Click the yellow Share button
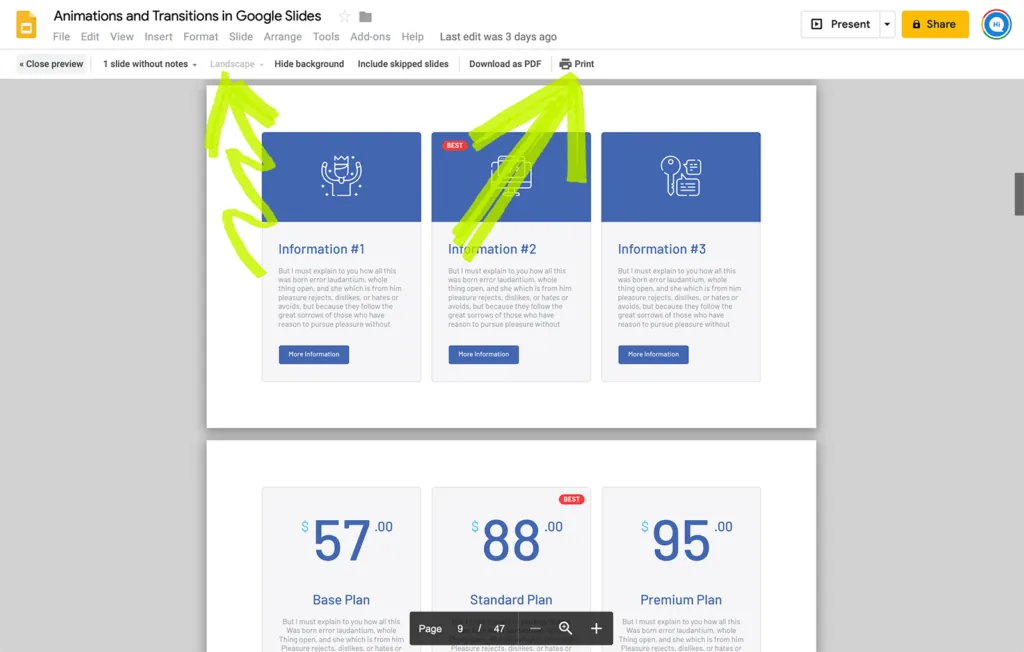This screenshot has width=1024, height=652. click(935, 24)
